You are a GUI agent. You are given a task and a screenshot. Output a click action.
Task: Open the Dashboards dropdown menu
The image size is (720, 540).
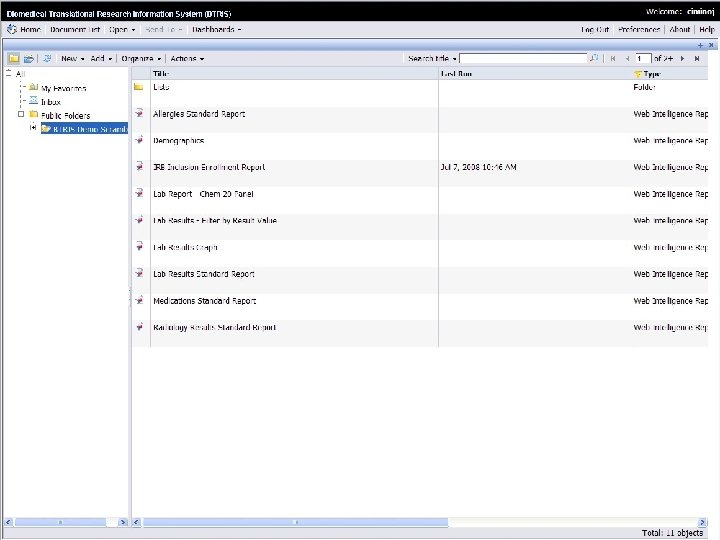pyautogui.click(x=217, y=29)
